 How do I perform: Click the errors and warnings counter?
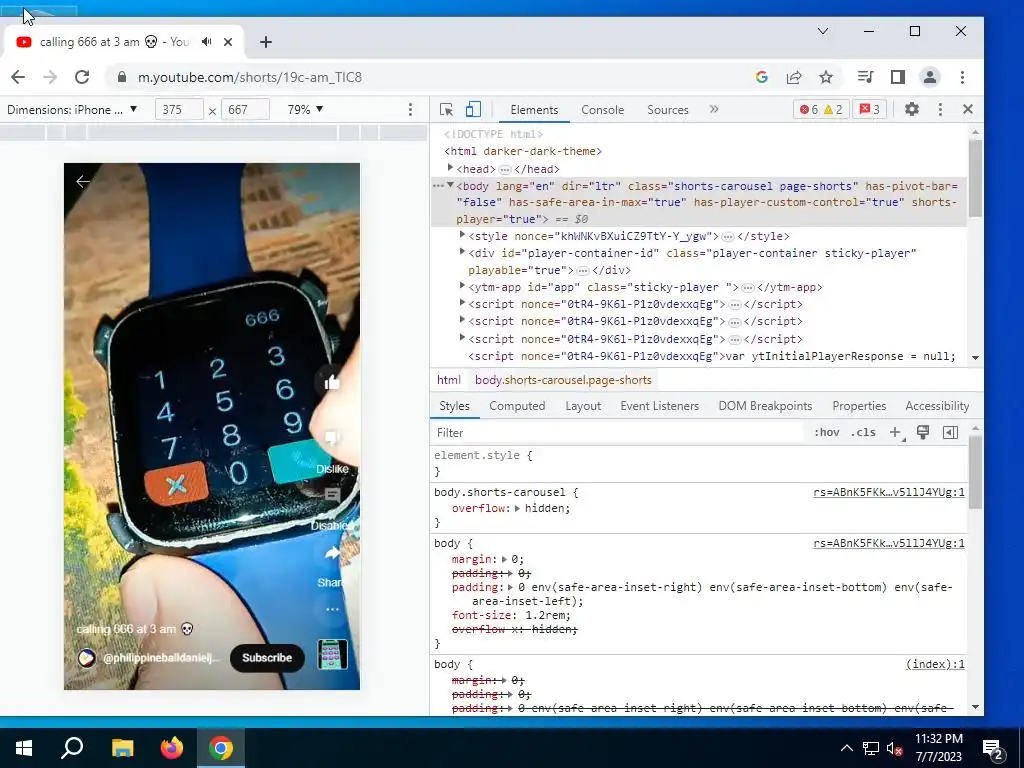pyautogui.click(x=821, y=110)
